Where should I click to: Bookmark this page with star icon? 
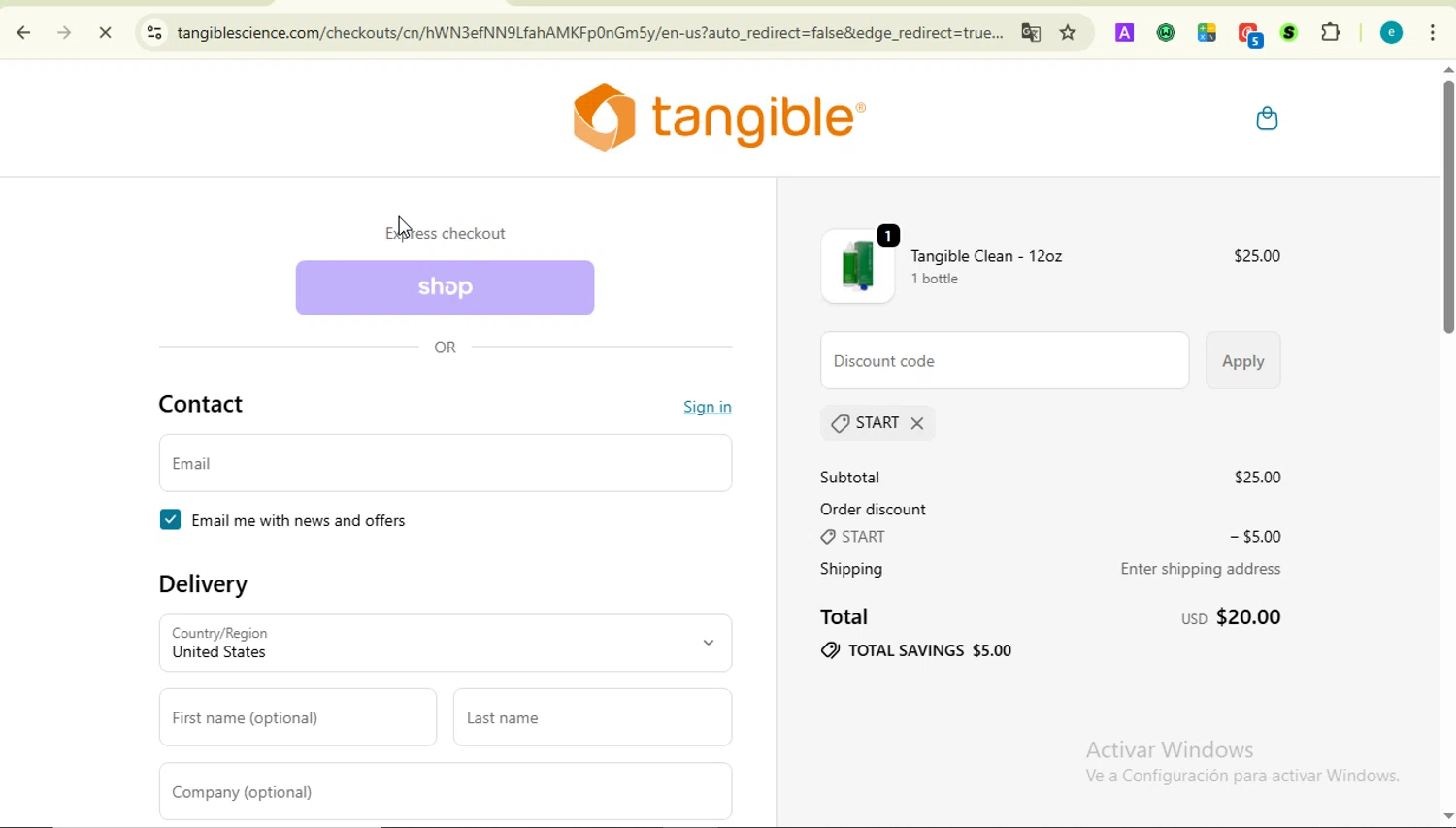pos(1069,33)
